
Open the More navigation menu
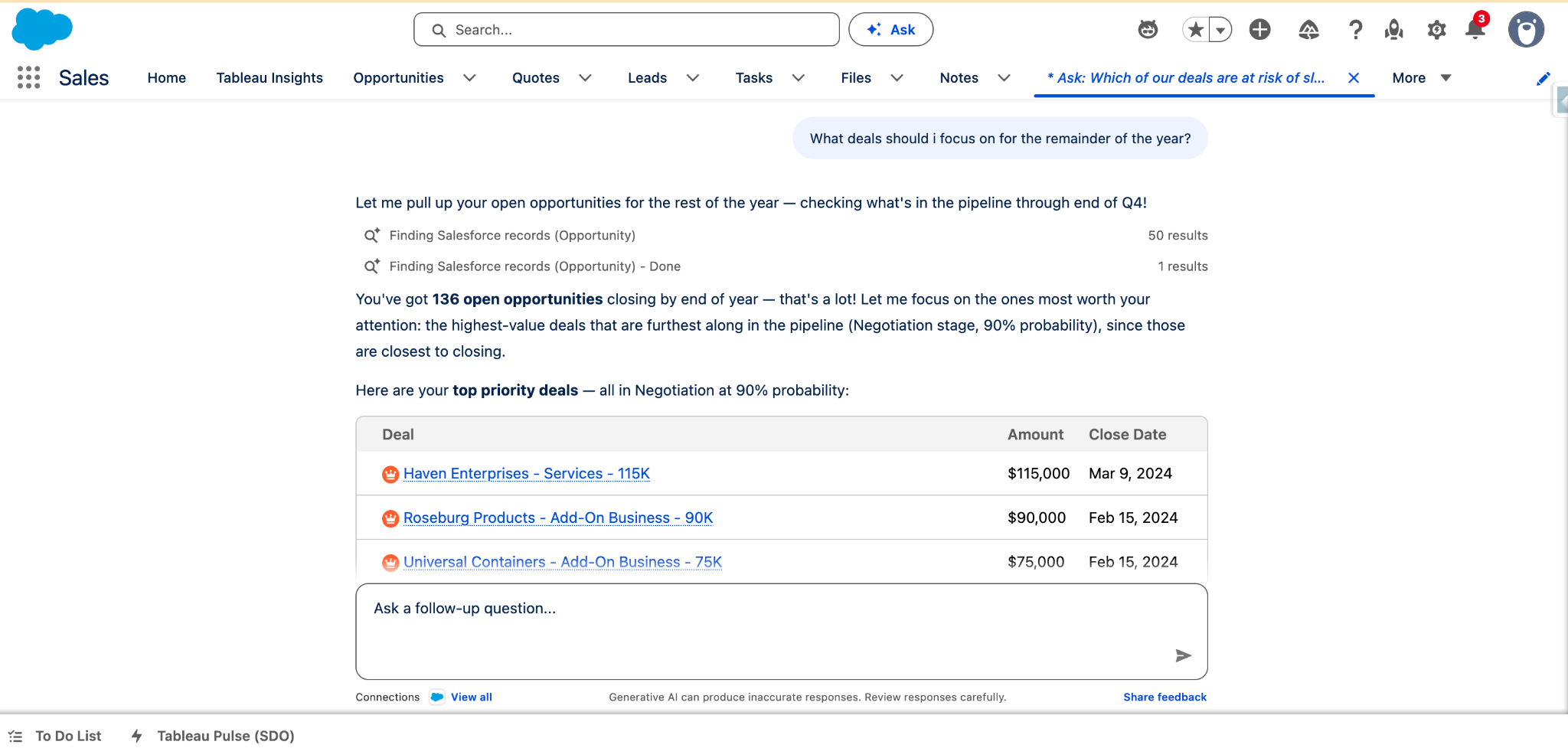(x=1422, y=78)
